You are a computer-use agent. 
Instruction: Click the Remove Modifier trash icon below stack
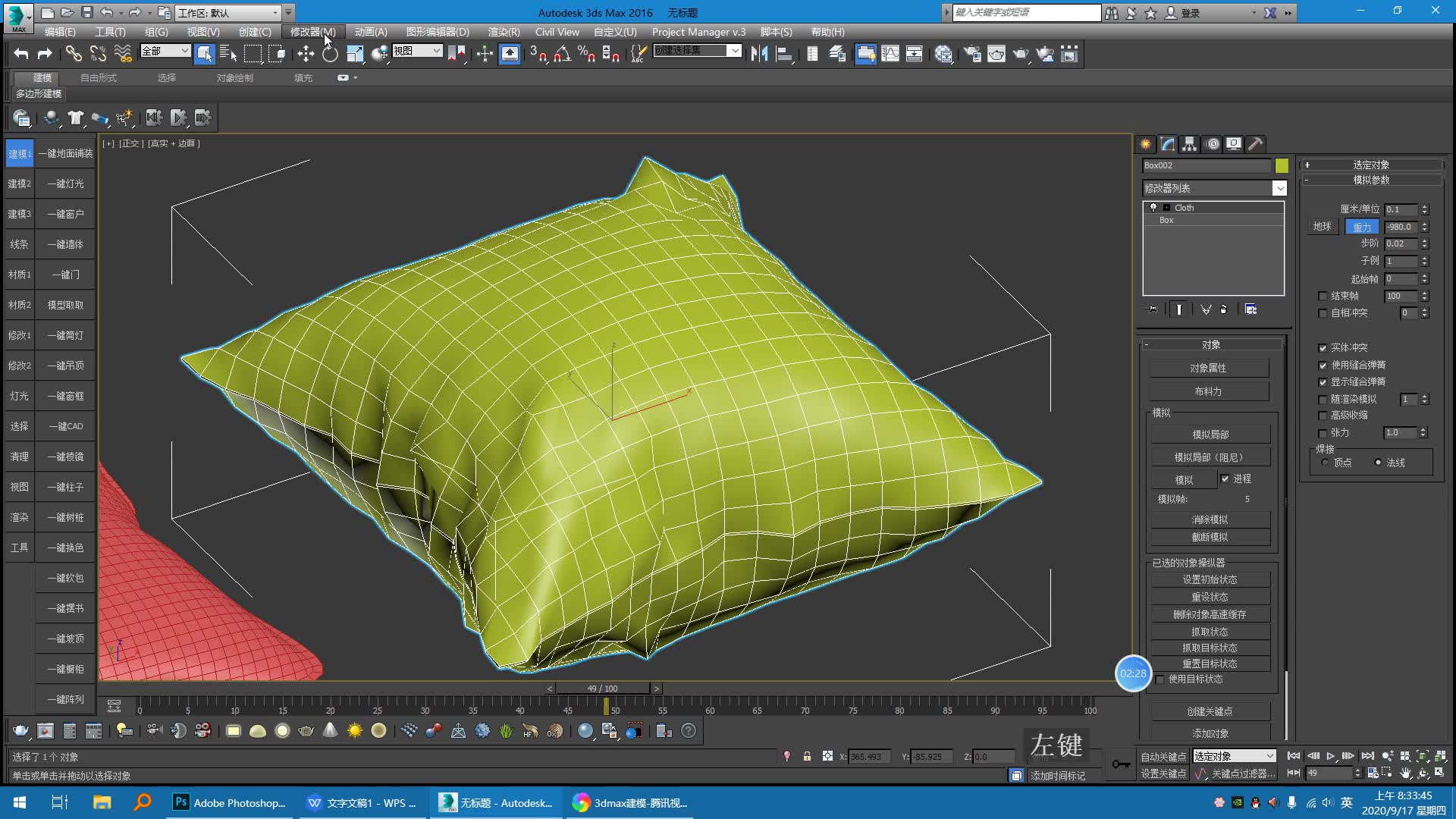coord(1223,309)
